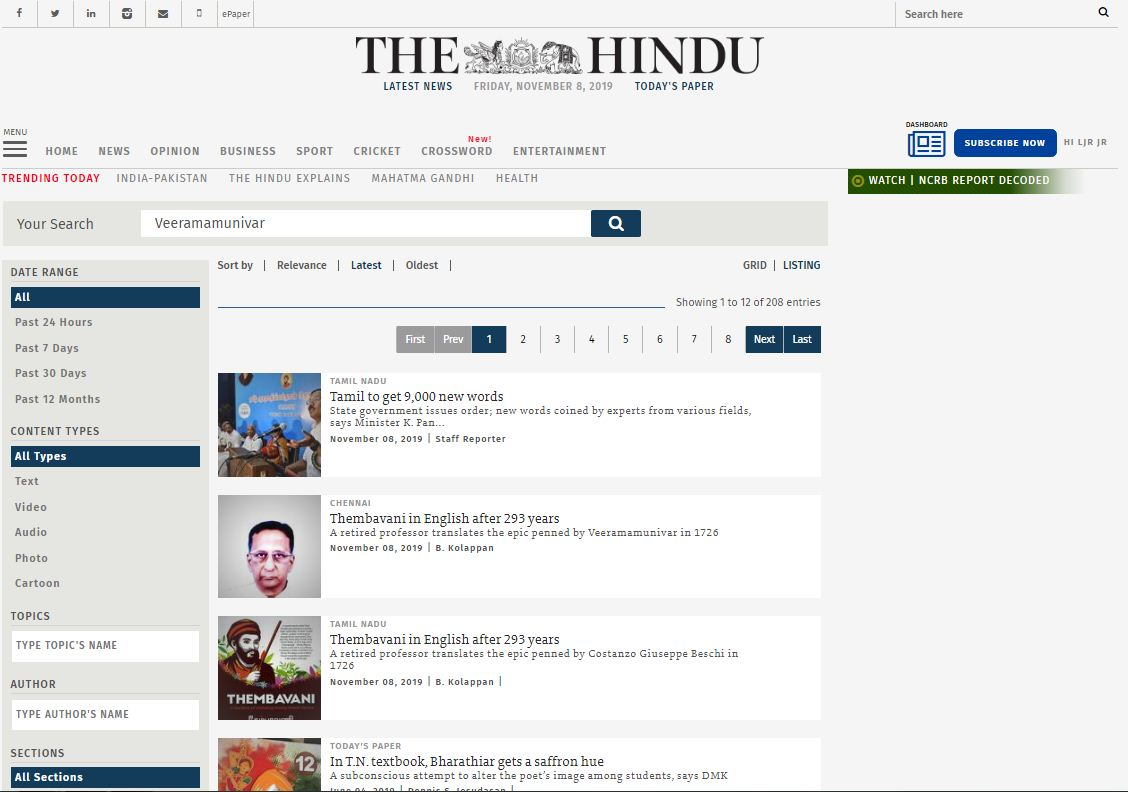Go to Latest News

pyautogui.click(x=418, y=86)
